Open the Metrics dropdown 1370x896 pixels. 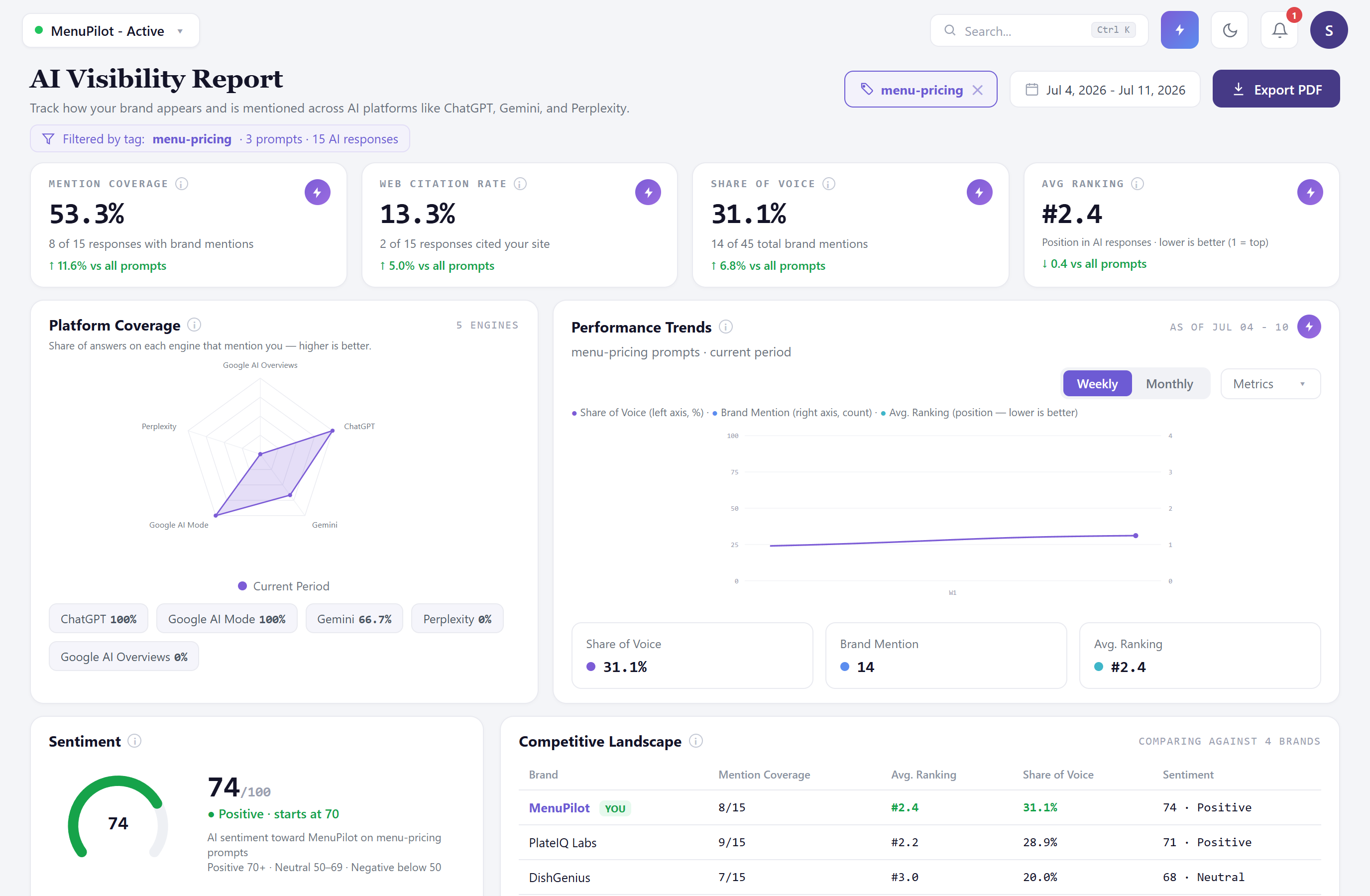pos(1270,384)
